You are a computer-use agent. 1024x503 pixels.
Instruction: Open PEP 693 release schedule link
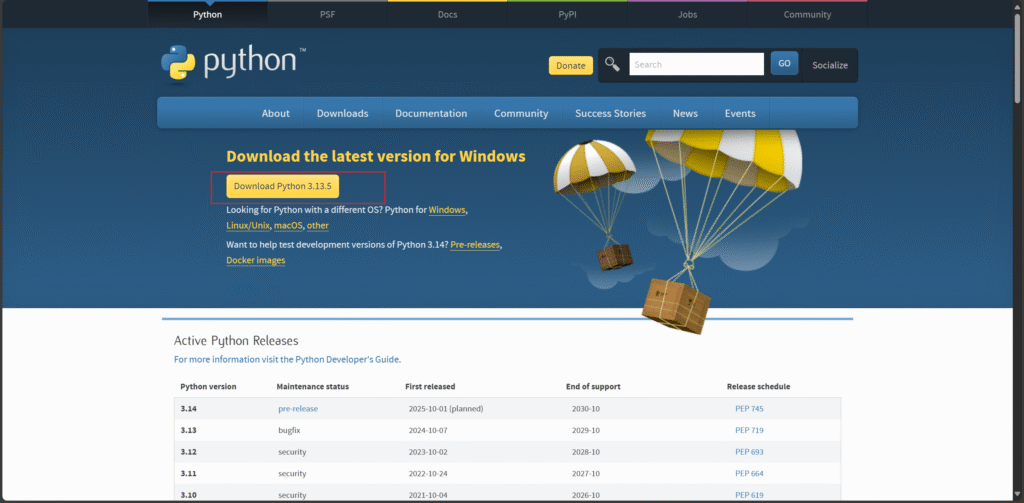(x=749, y=451)
